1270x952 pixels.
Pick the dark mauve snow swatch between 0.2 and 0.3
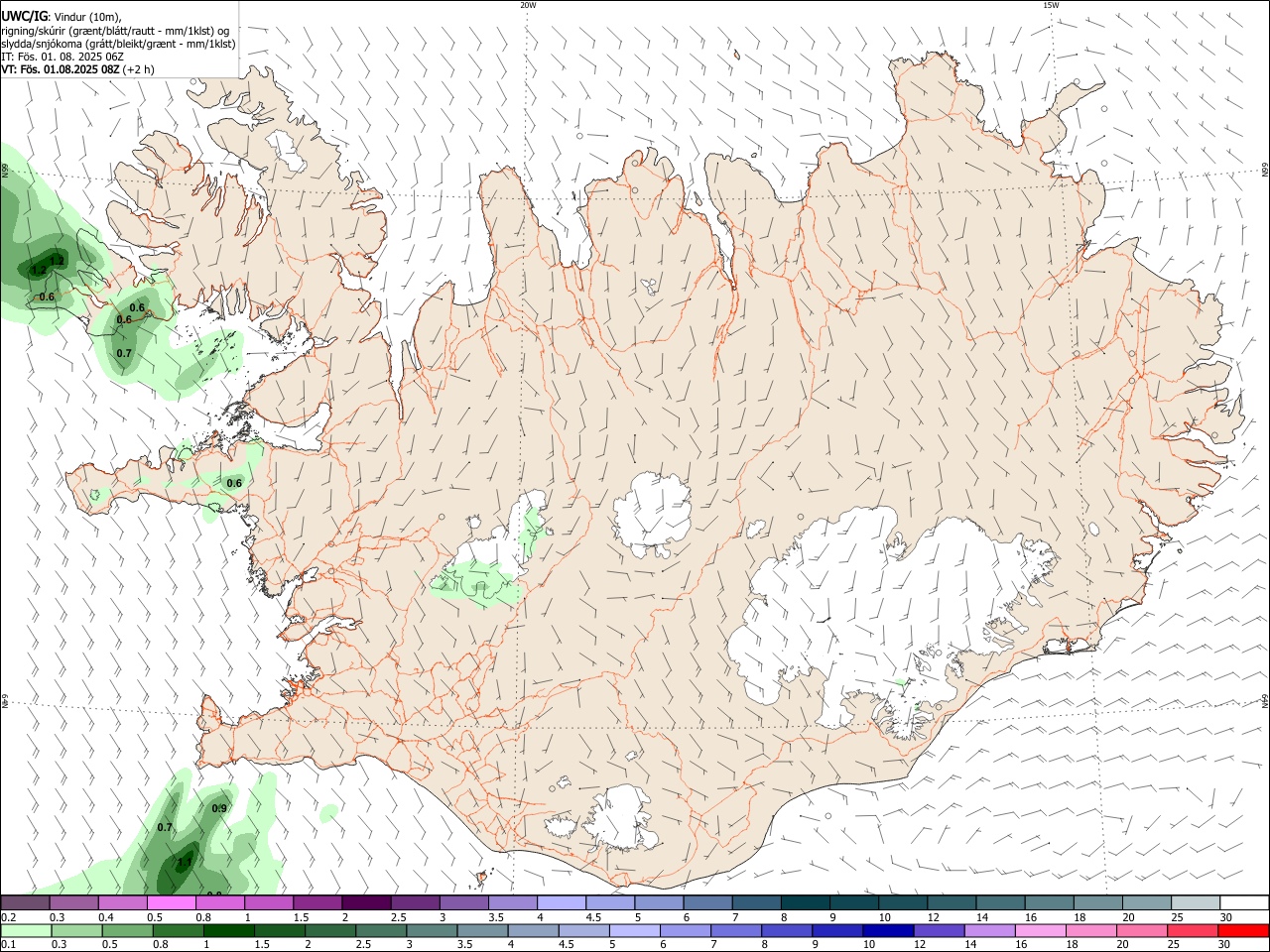point(25,902)
